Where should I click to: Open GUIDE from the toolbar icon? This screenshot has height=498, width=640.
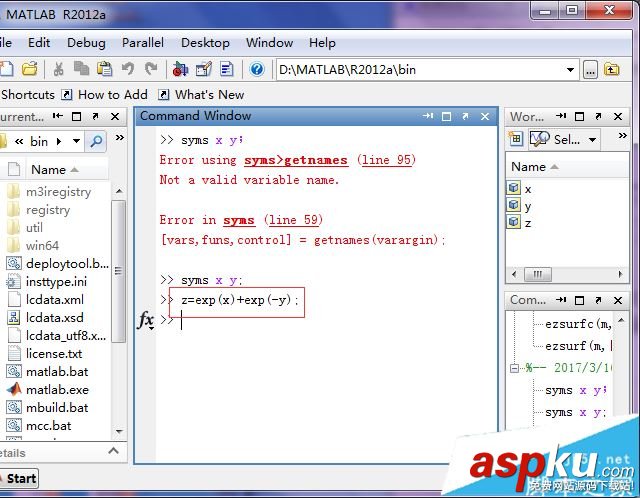point(204,69)
